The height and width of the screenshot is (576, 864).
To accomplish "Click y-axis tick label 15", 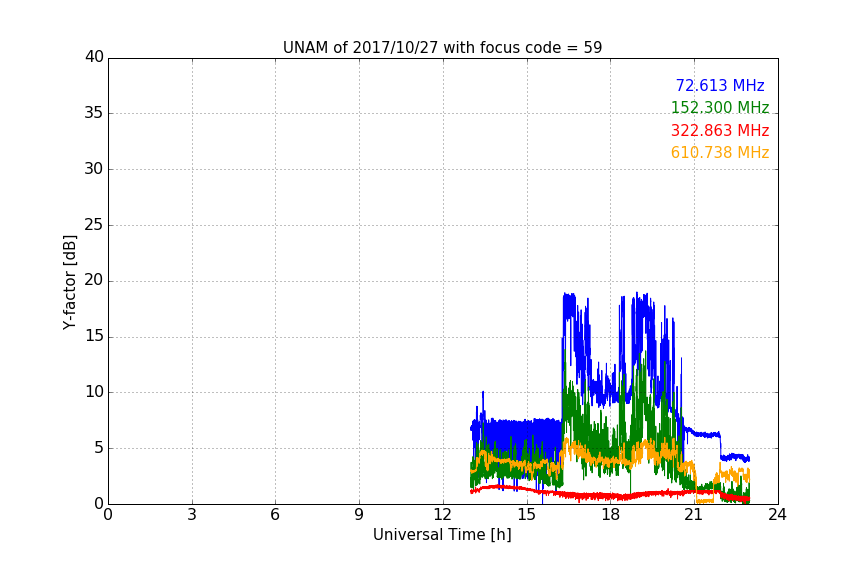I will pyautogui.click(x=94, y=336).
